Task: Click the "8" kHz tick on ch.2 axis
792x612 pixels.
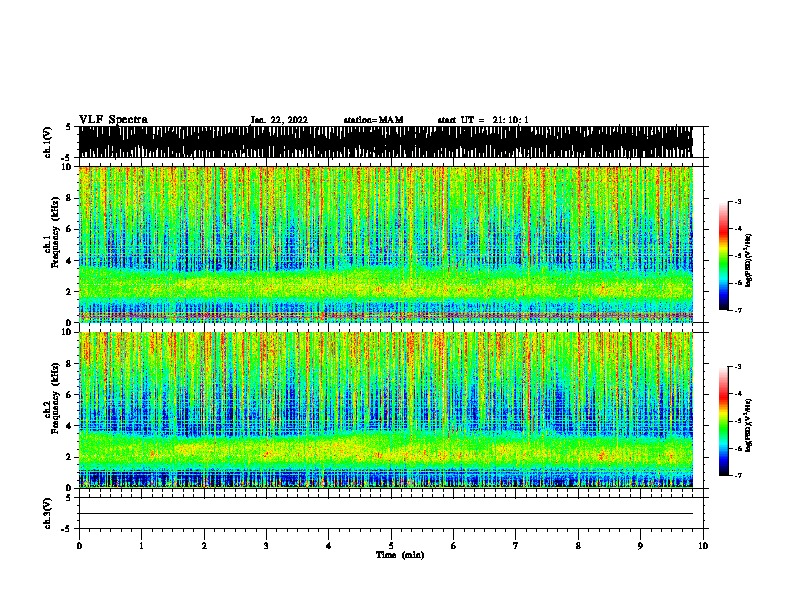Action: click(x=69, y=364)
